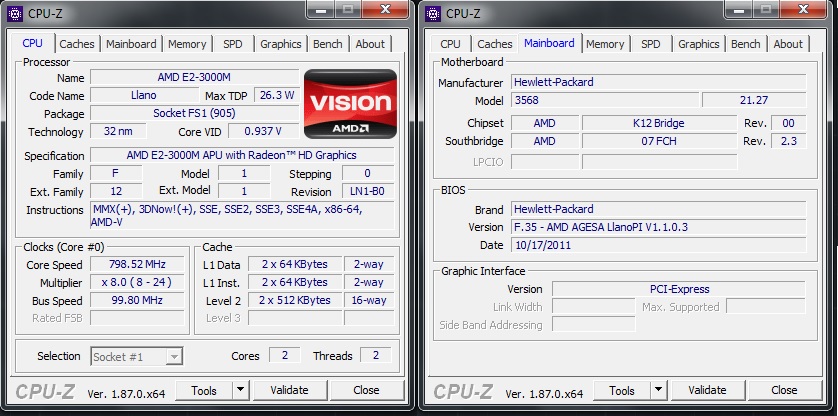Select Bench tab in the right window
Image resolution: width=838 pixels, height=416 pixels.
(746, 44)
